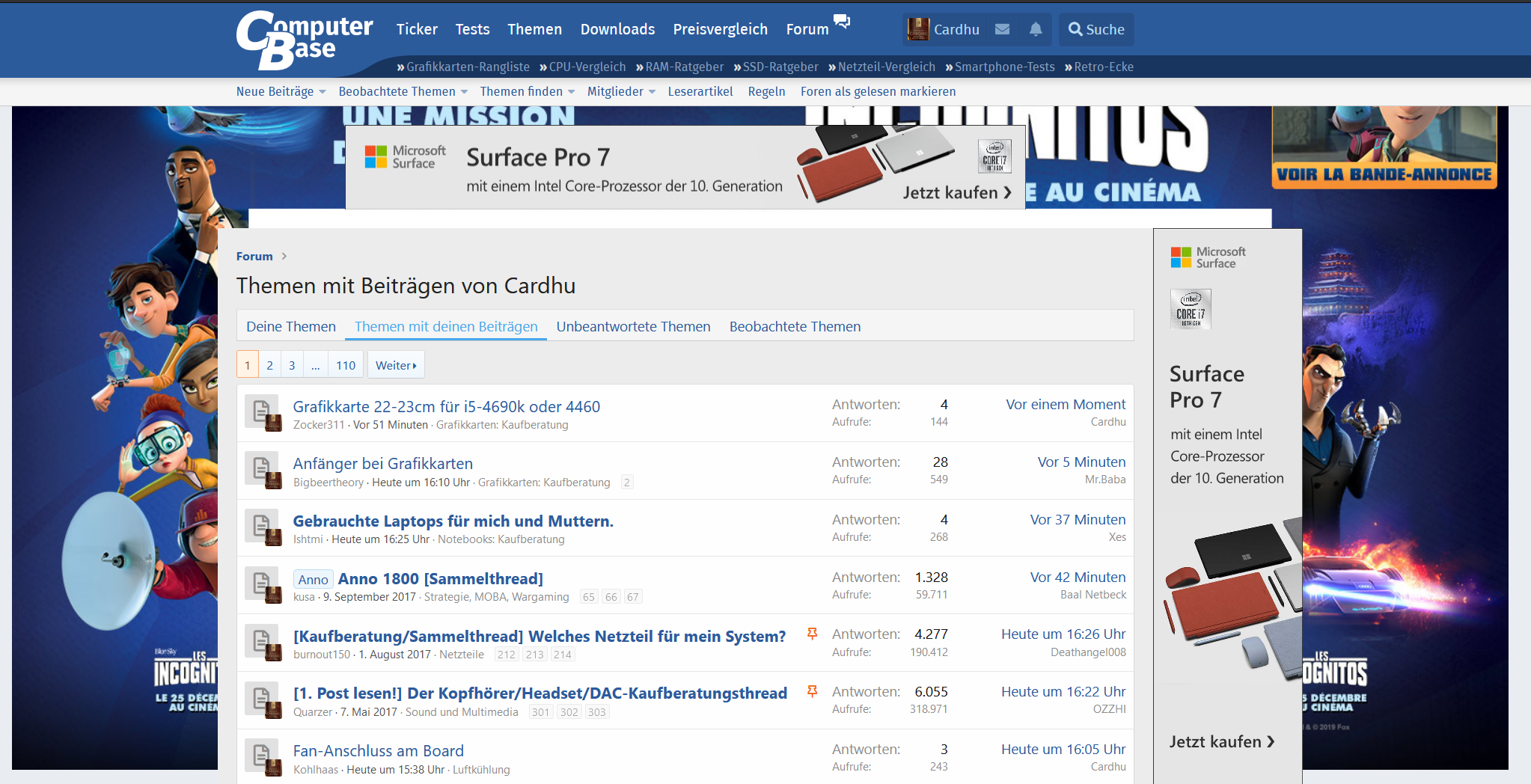Open the Forum menu item
Screen dimensions: 1531x784
click(807, 29)
